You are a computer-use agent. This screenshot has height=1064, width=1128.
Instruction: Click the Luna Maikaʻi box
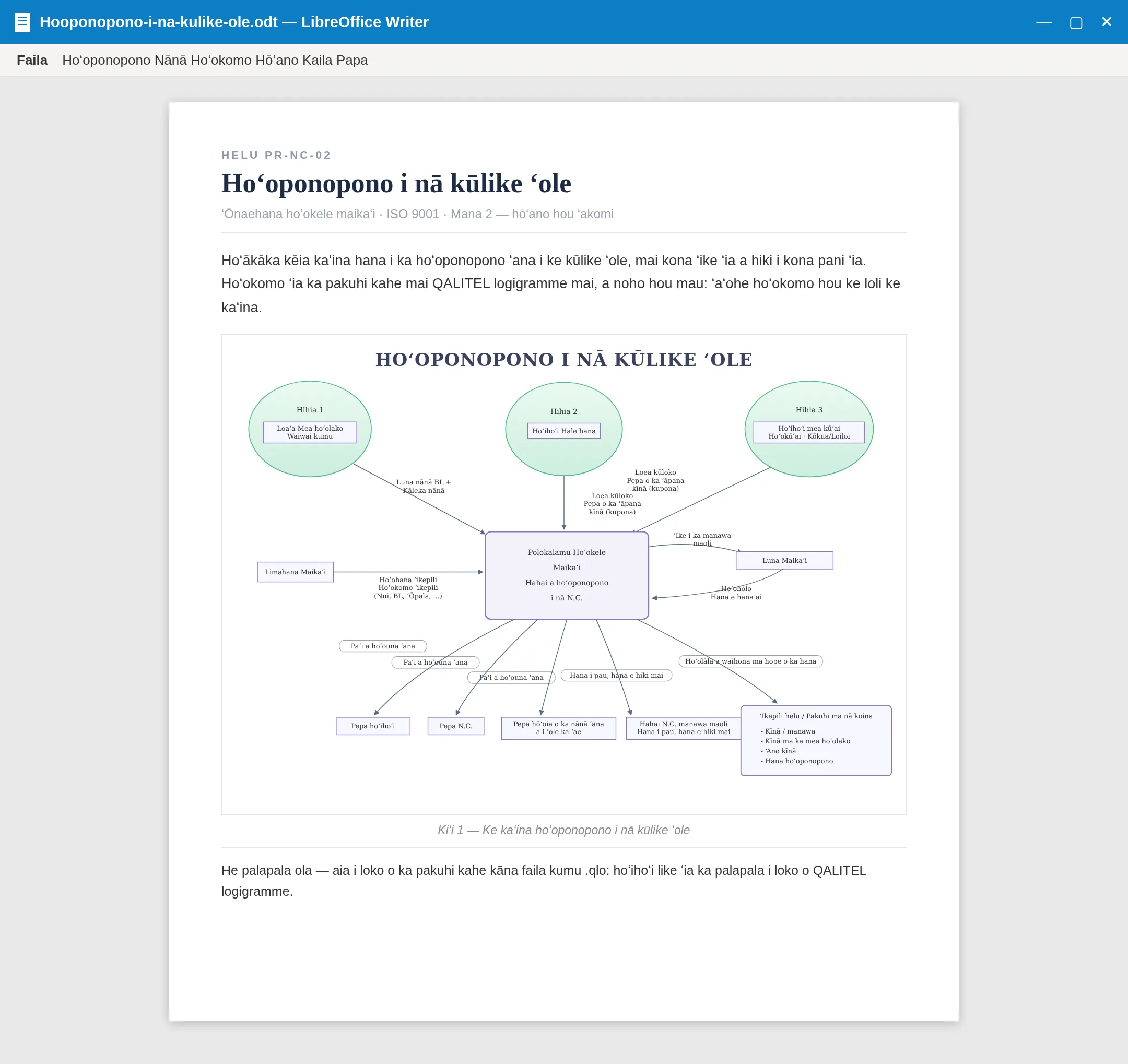point(784,560)
